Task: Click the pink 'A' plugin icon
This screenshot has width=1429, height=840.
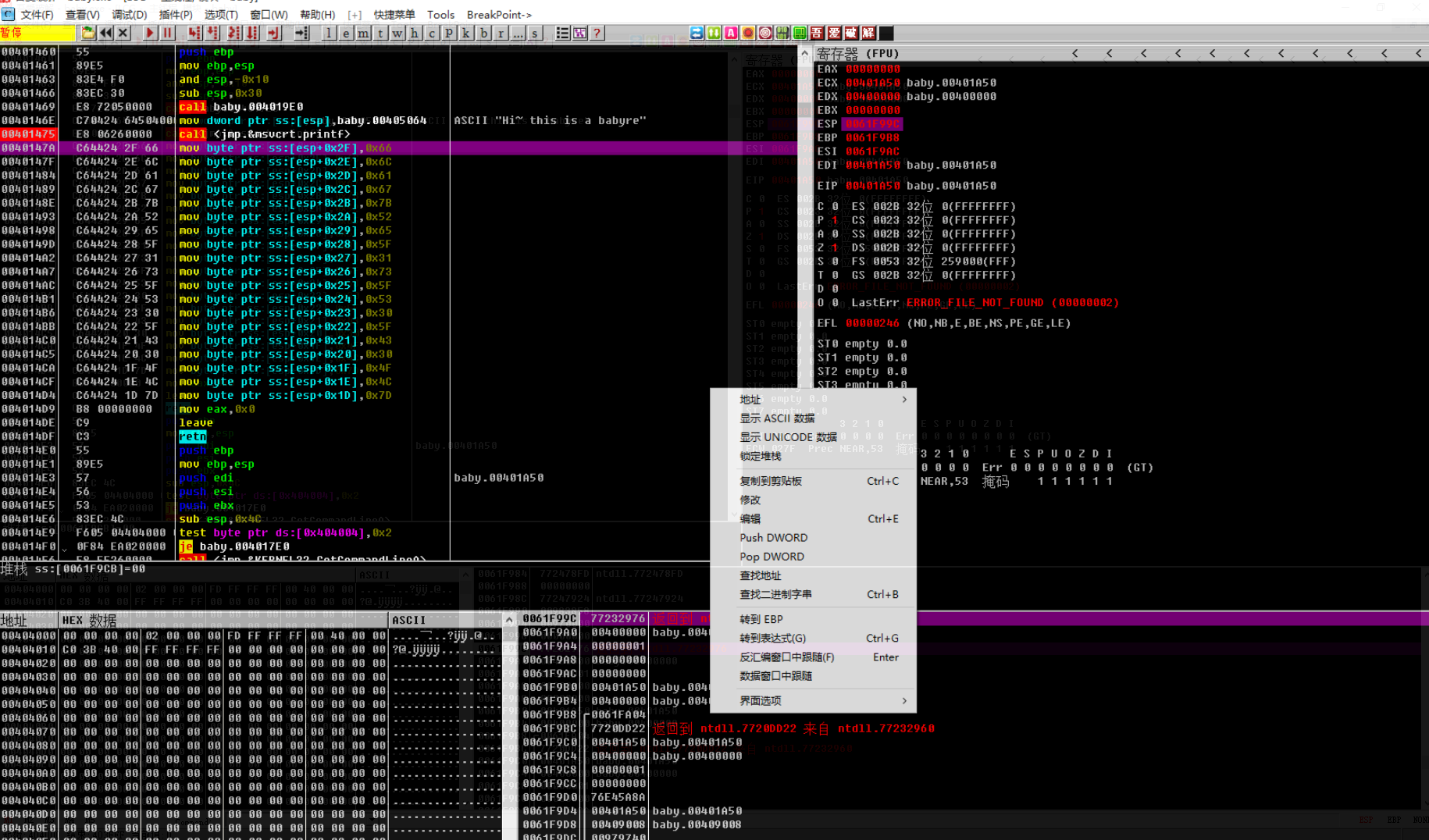Action: tap(731, 33)
